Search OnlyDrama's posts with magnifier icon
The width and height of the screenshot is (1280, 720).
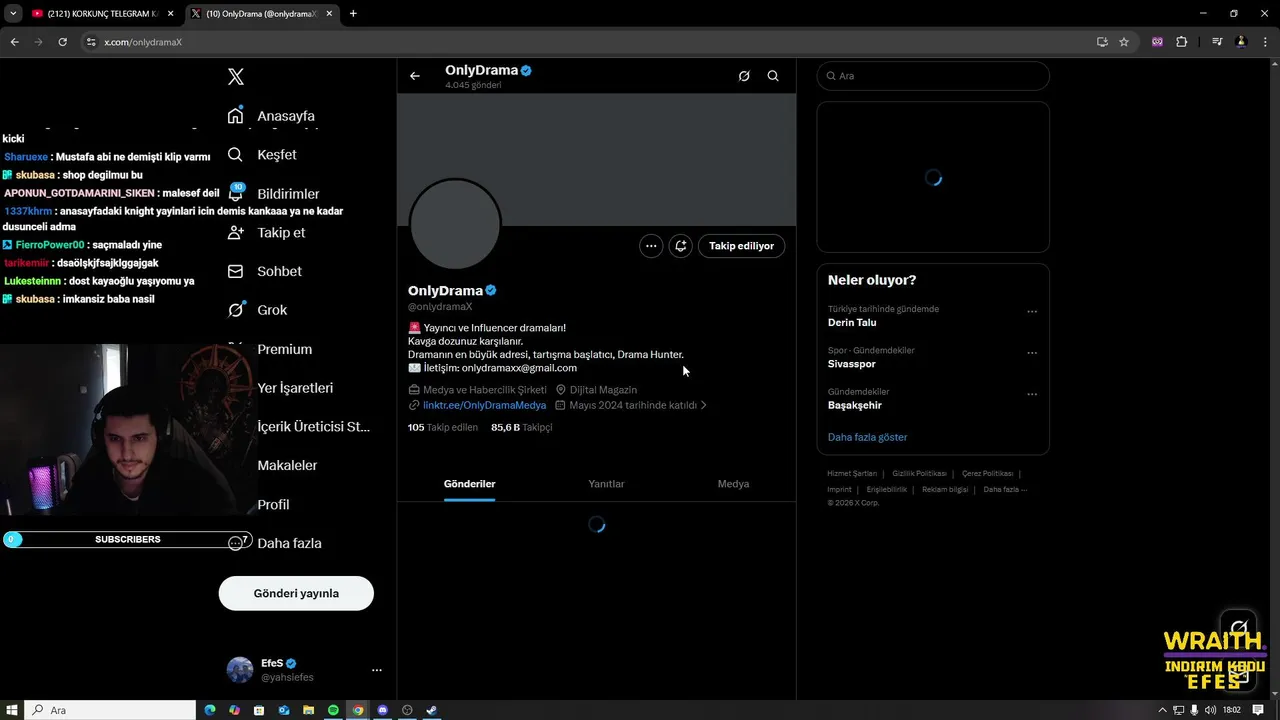coord(773,76)
